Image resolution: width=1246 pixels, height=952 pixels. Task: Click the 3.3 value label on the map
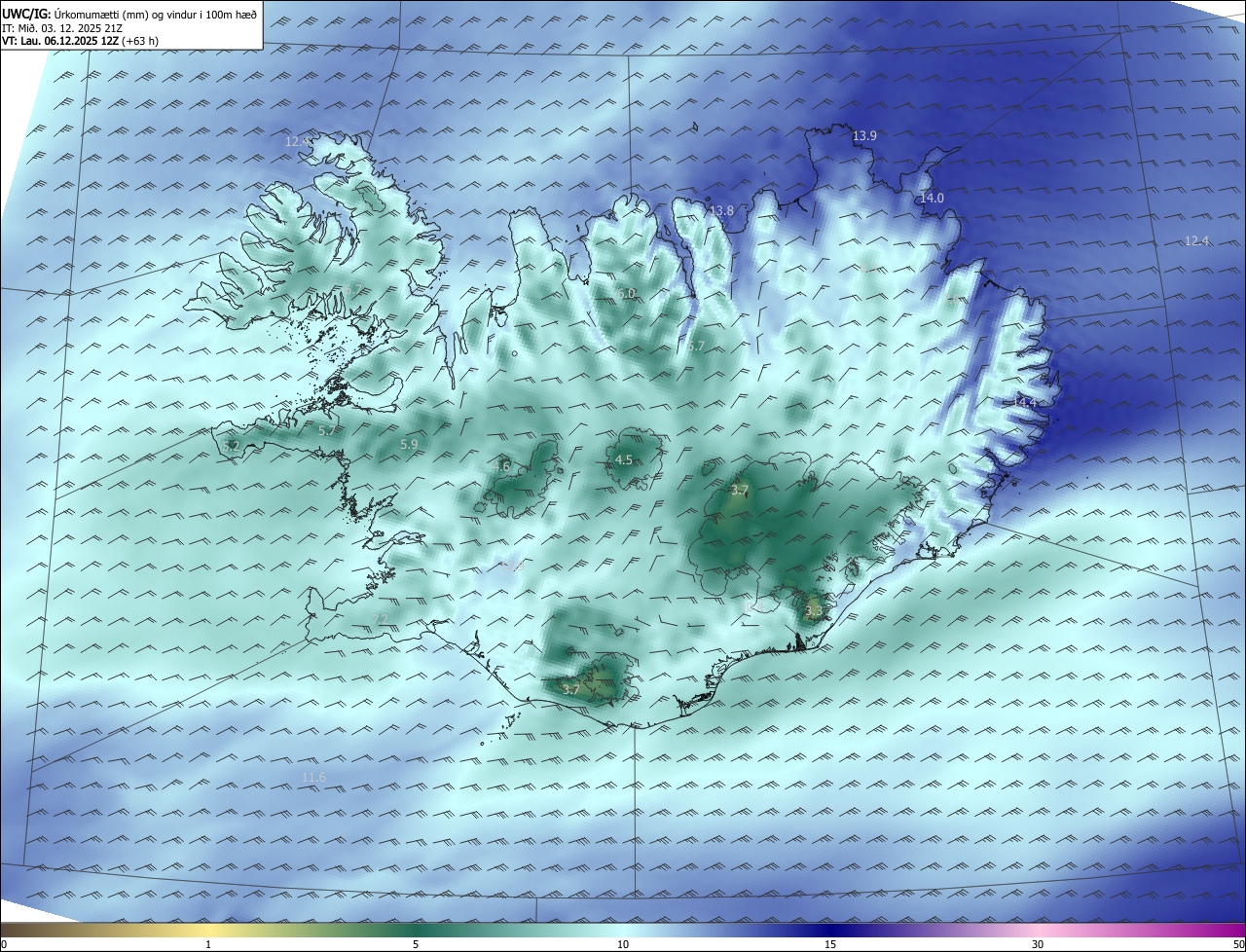point(814,612)
